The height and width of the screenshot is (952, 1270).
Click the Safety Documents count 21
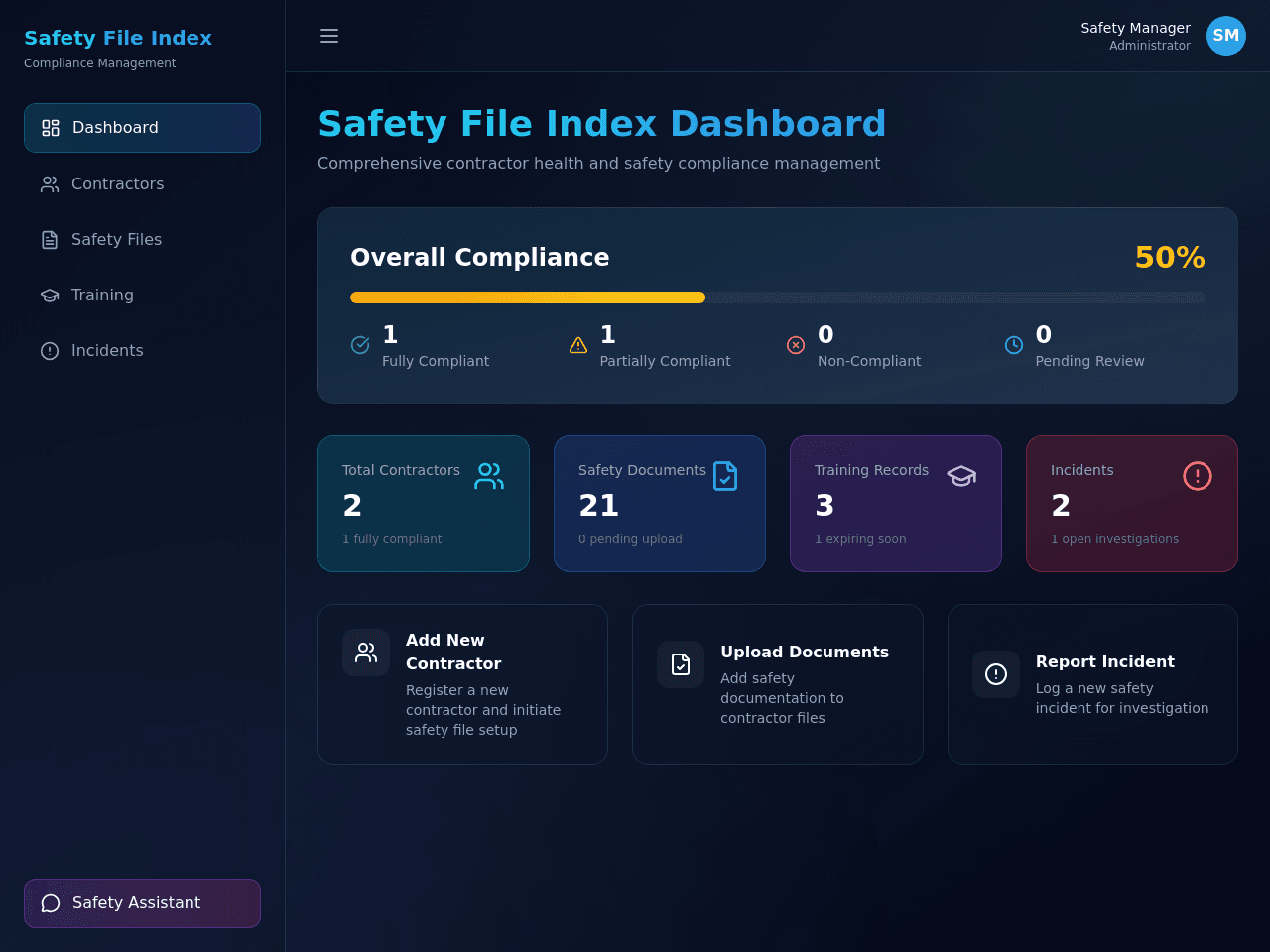click(x=599, y=506)
